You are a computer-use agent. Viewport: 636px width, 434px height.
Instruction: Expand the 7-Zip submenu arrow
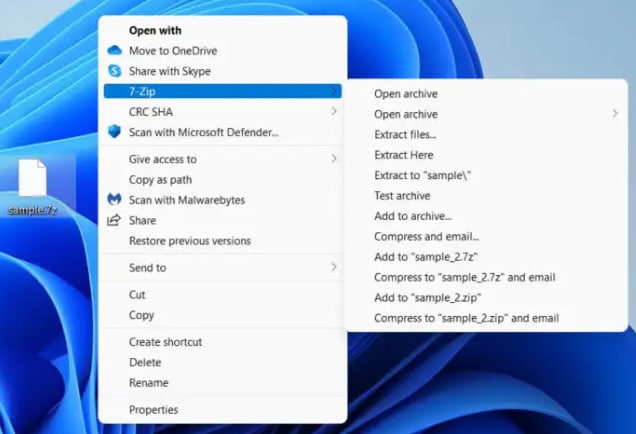pos(333,91)
